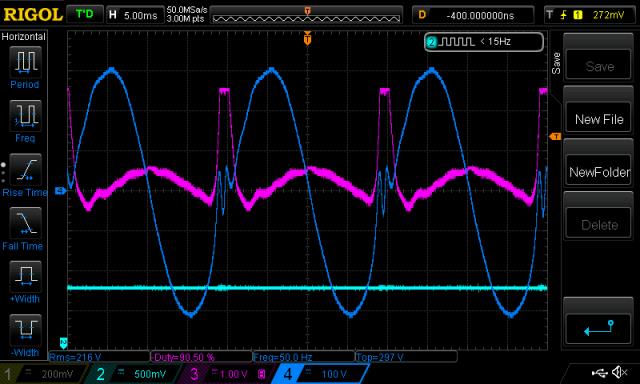
Task: Click the NewFolder button
Action: tap(599, 172)
